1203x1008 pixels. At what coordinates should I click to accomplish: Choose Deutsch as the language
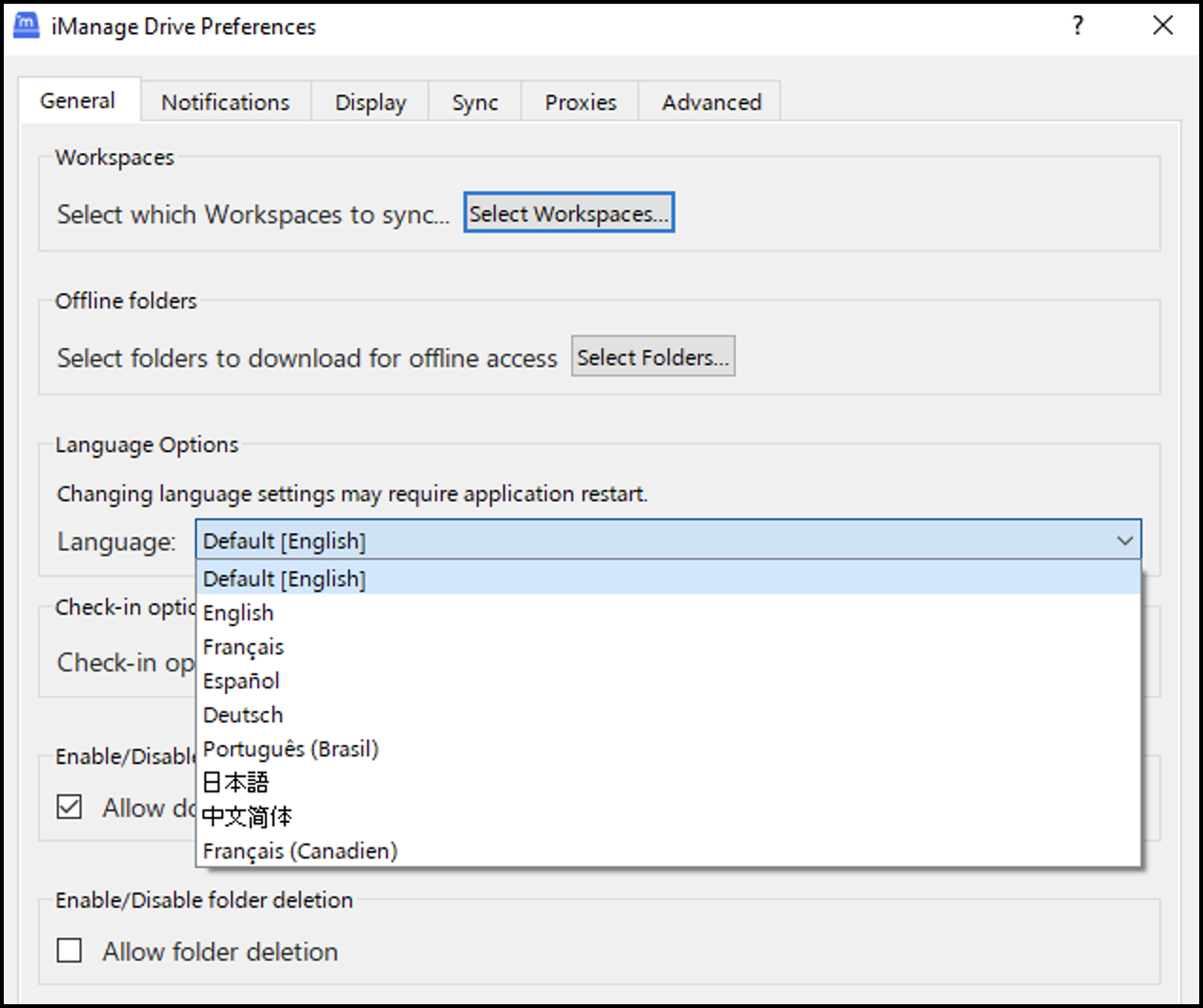click(243, 715)
